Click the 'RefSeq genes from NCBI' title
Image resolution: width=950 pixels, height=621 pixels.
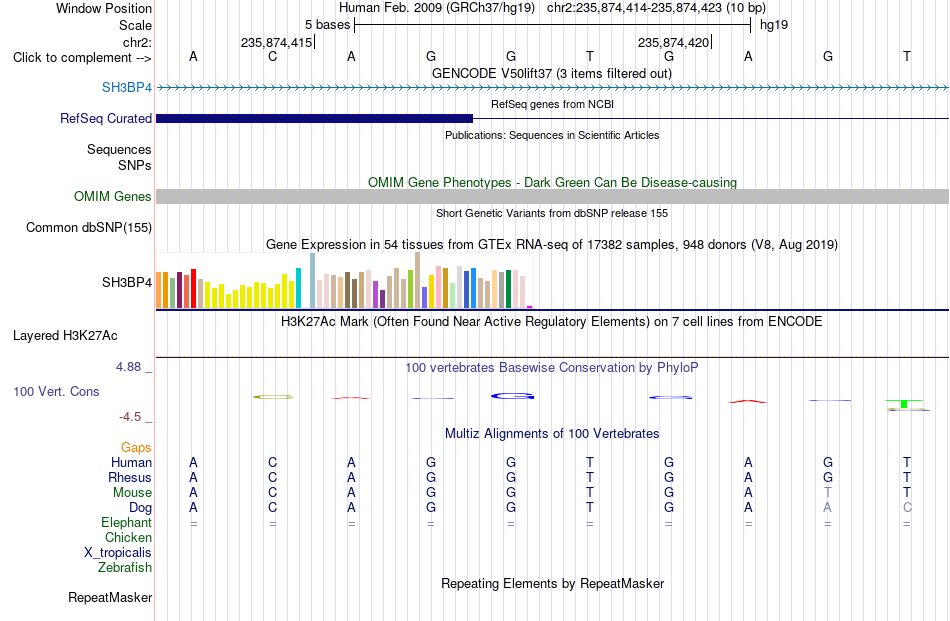[x=553, y=104]
